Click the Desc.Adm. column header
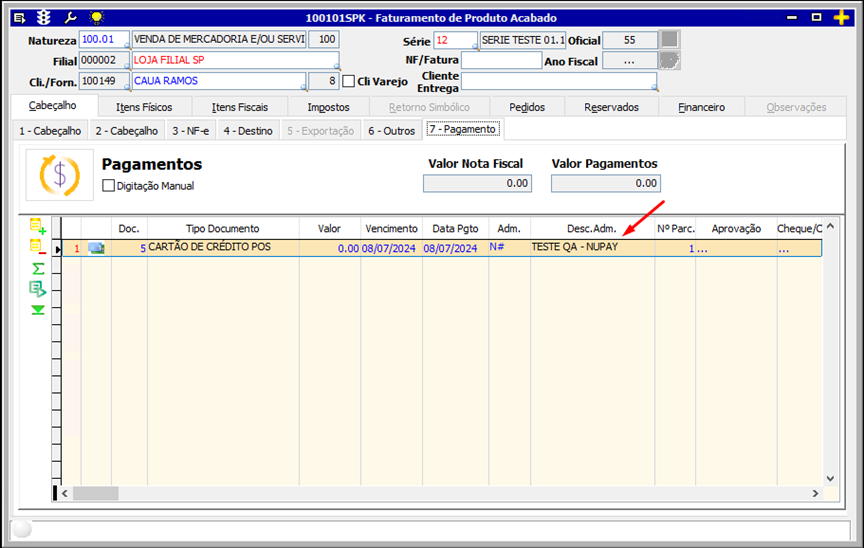864x548 pixels. pyautogui.click(x=592, y=229)
